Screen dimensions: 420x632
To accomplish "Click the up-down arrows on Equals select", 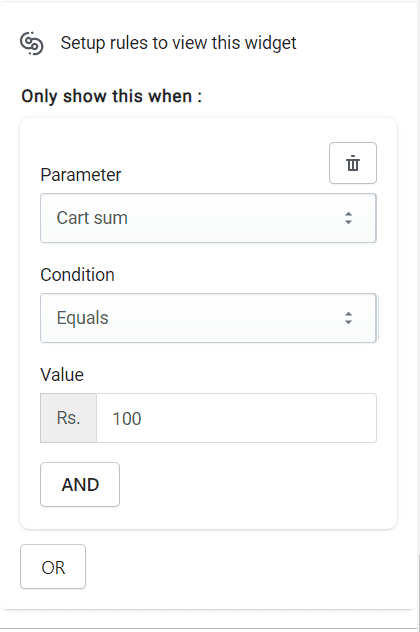I will point(349,318).
